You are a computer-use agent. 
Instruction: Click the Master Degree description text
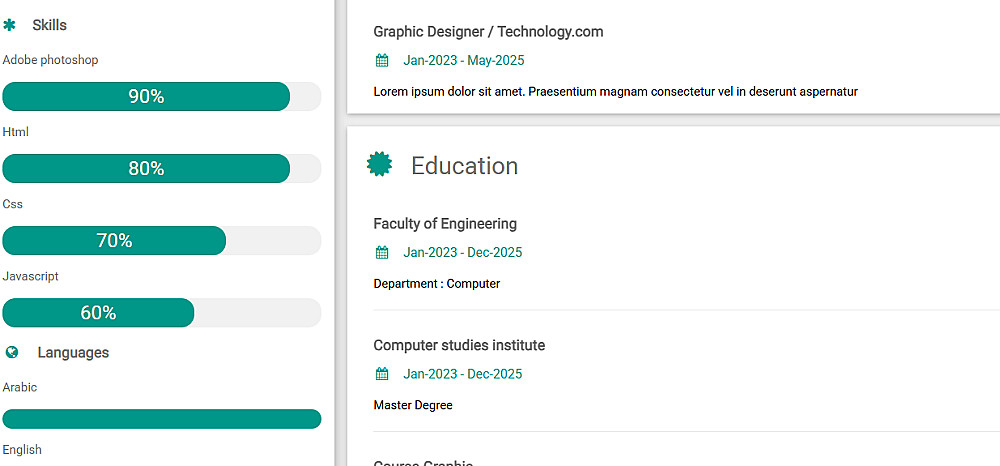click(413, 406)
